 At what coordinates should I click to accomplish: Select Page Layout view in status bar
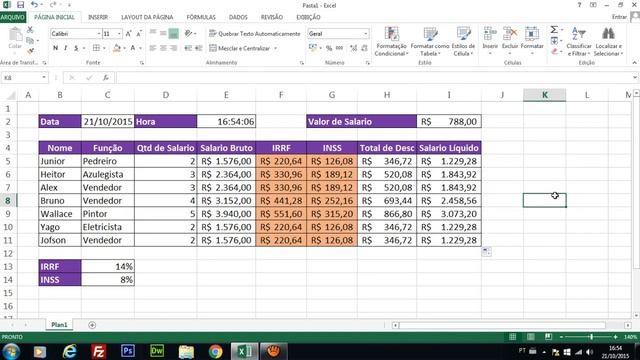coord(530,337)
